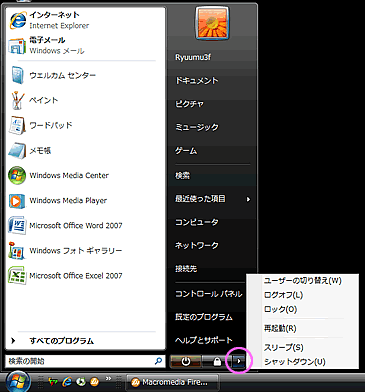Click the 検索の開始 search field

pos(85,361)
